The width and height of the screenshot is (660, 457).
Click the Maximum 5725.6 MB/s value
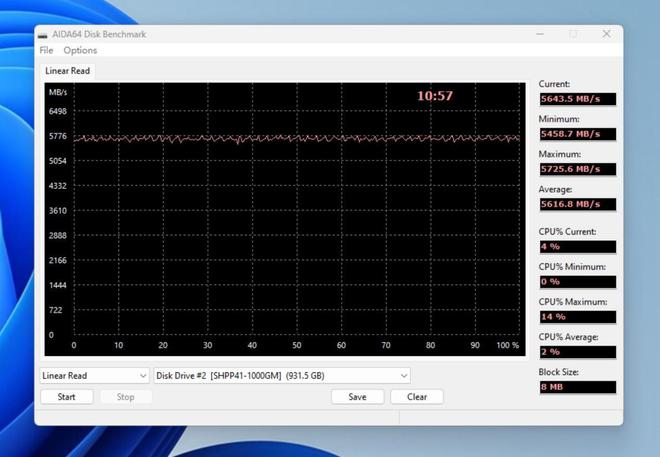pyautogui.click(x=578, y=169)
